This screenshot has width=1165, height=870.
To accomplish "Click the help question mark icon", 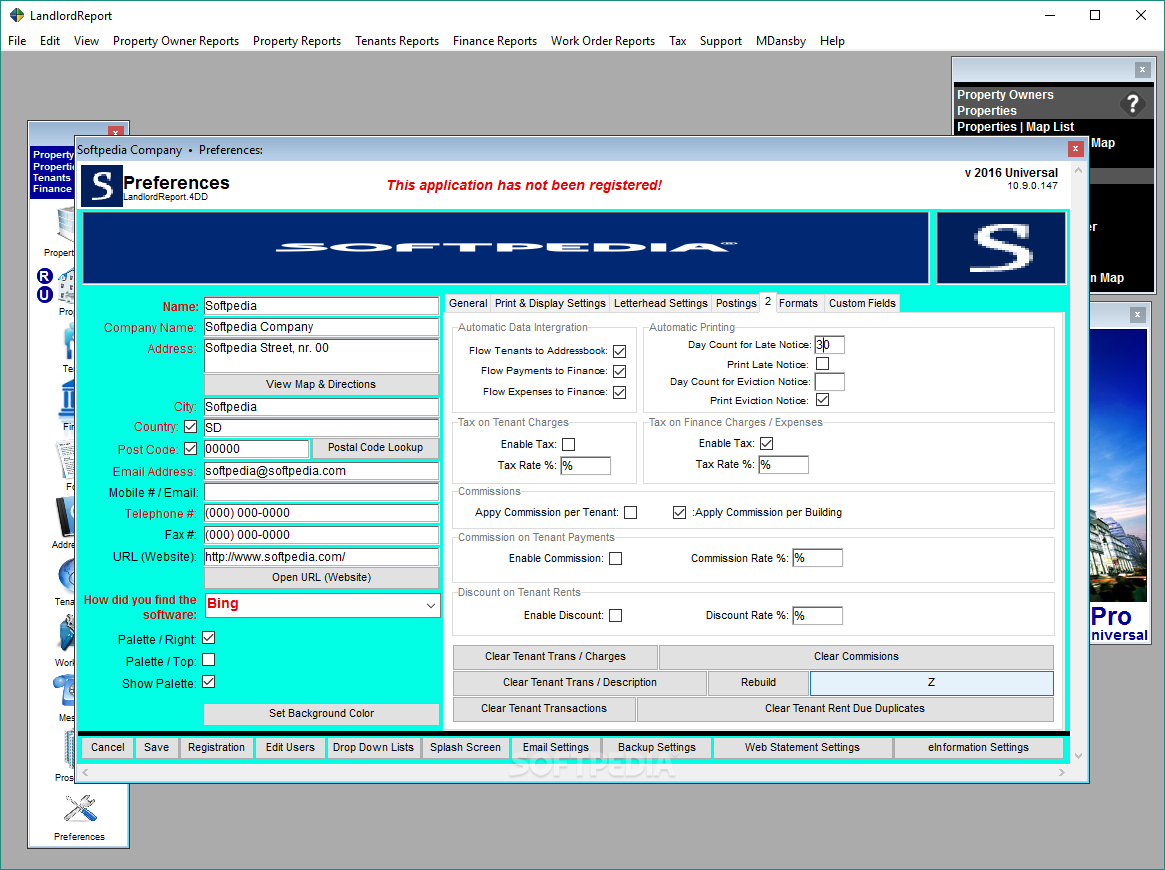I will tap(1132, 104).
